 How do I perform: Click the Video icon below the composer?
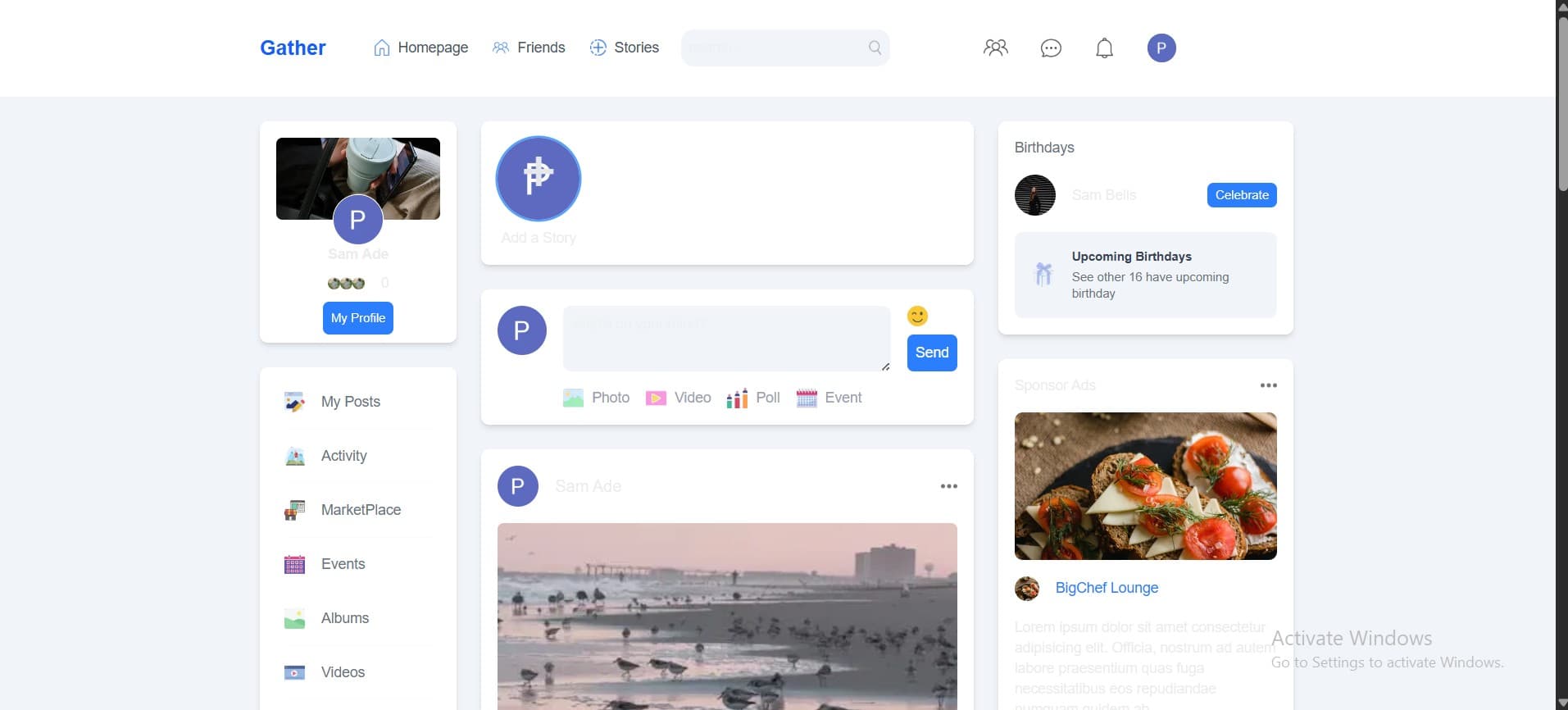(x=656, y=398)
